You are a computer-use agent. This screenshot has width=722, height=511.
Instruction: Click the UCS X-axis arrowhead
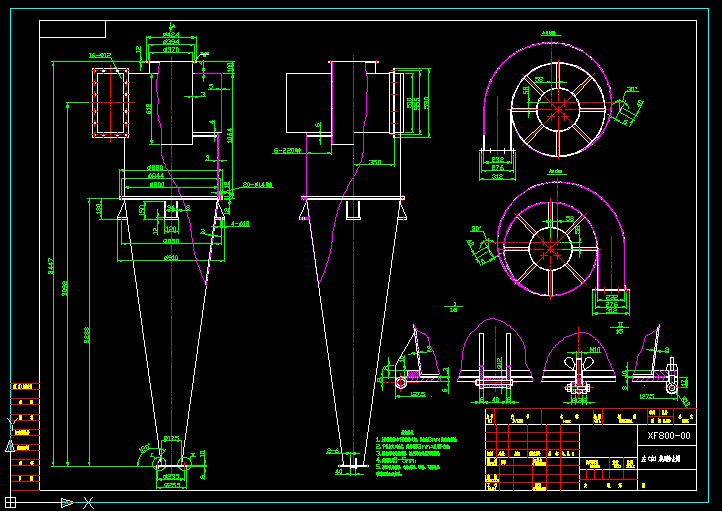67,503
